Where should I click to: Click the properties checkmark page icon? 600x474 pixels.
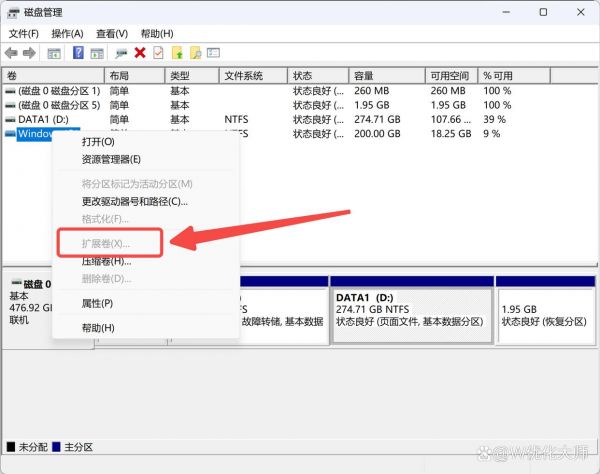(158, 52)
